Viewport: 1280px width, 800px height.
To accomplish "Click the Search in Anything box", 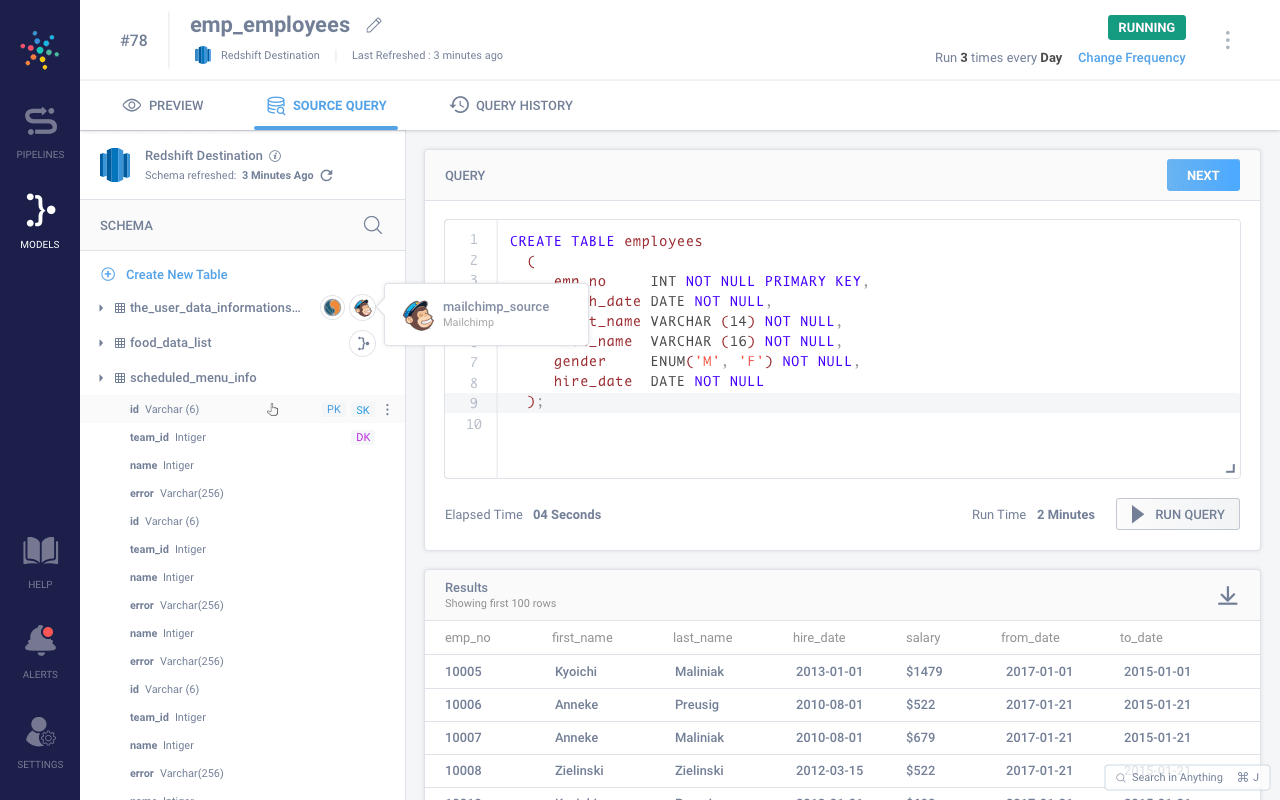I will click(x=1187, y=777).
